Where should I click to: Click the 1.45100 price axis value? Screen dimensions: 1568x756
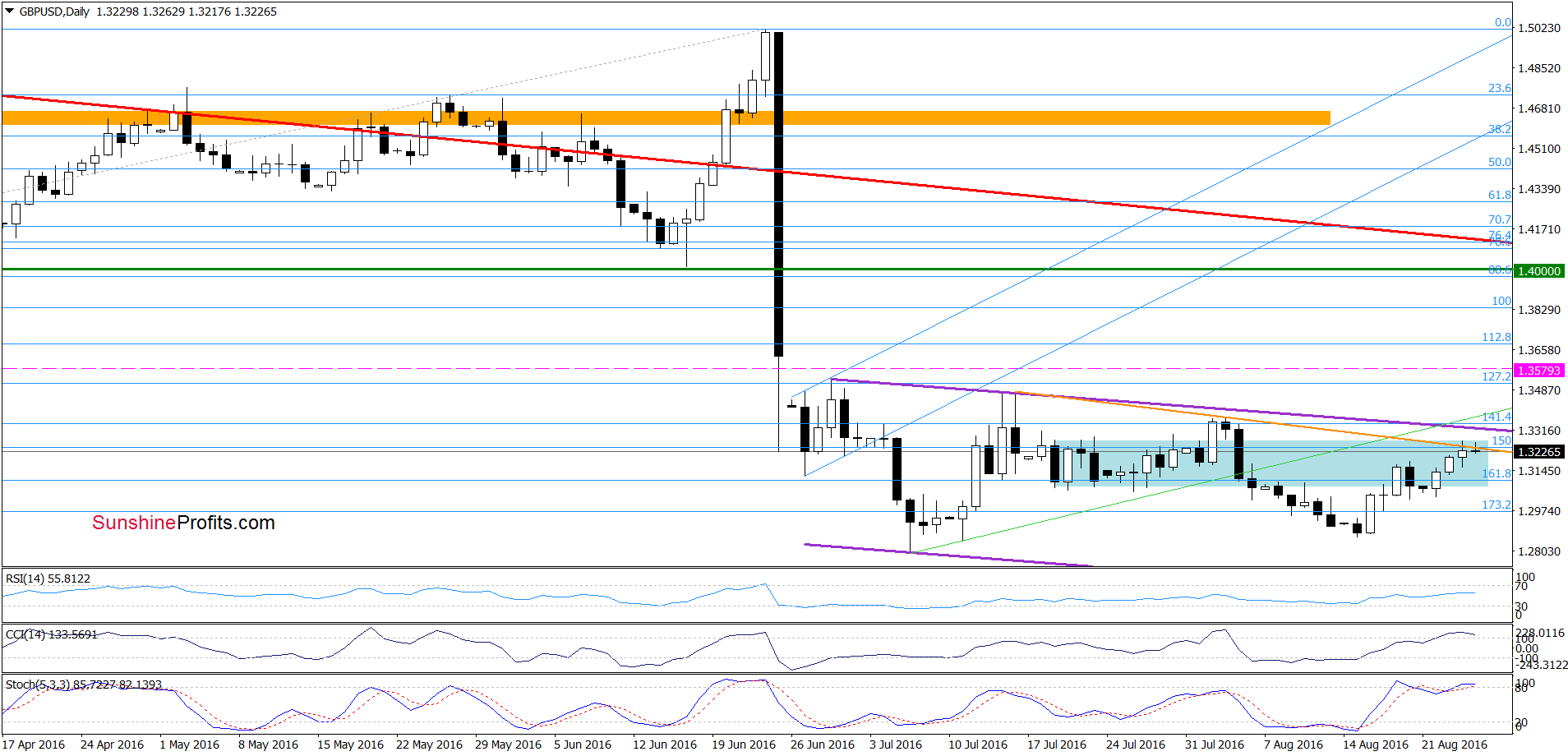(1539, 149)
